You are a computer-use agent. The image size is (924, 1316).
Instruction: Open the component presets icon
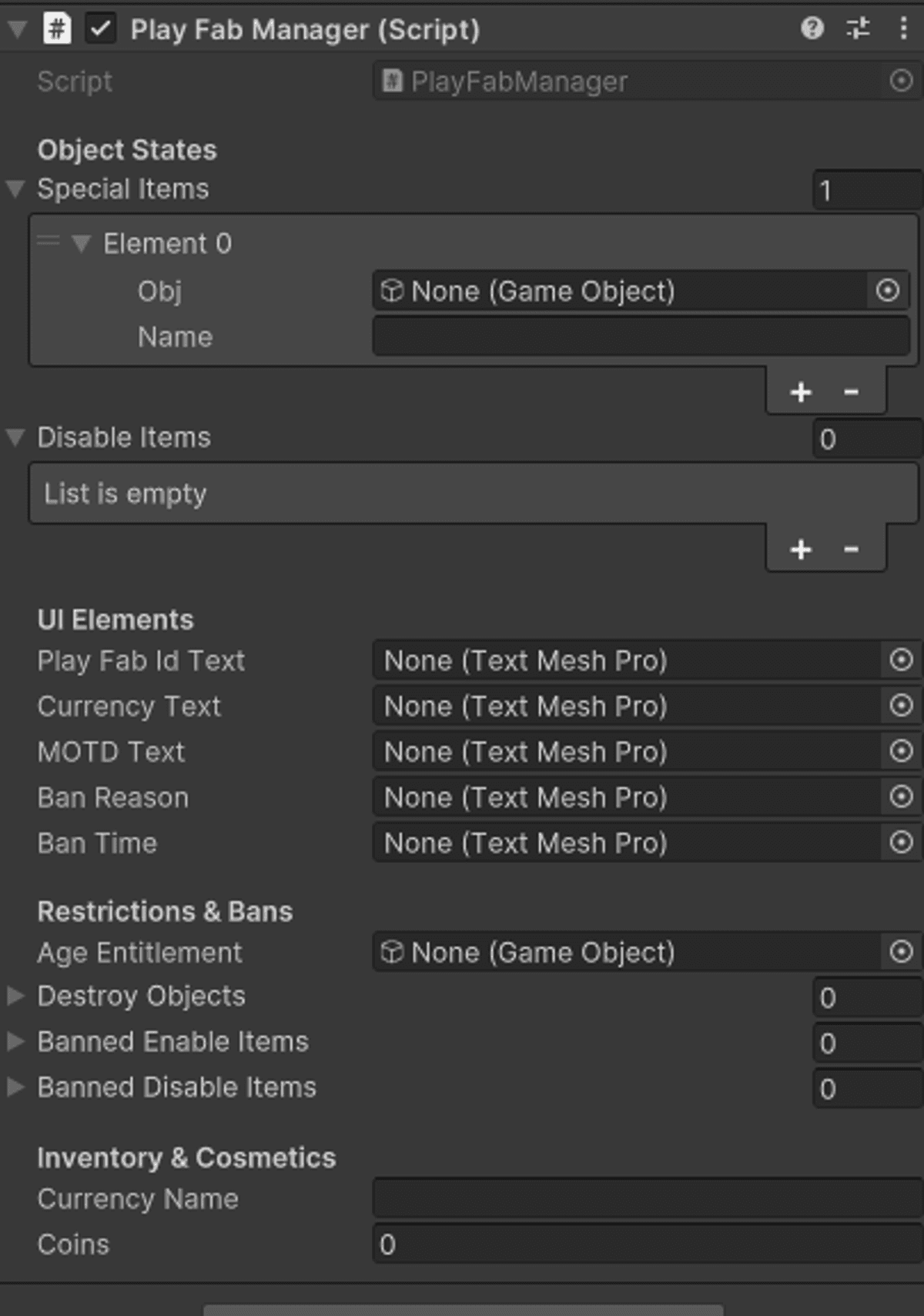858,29
